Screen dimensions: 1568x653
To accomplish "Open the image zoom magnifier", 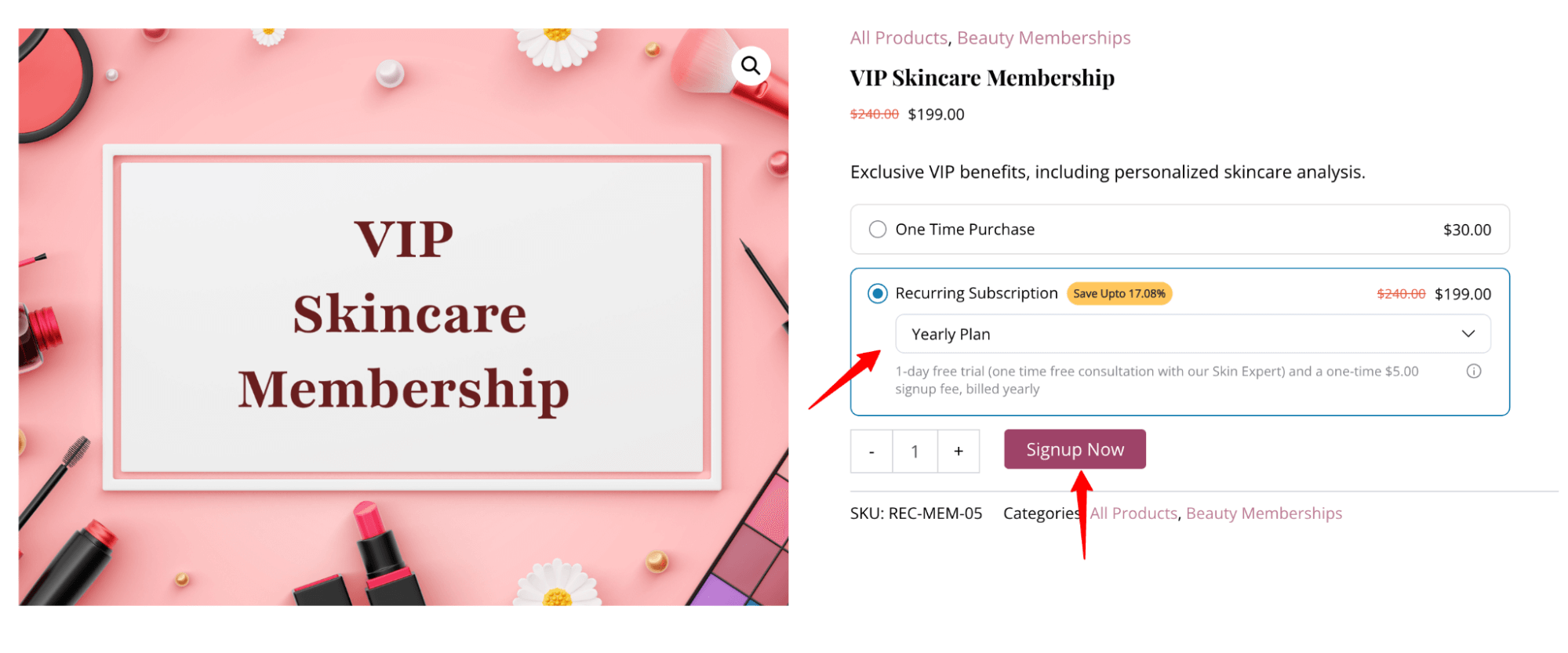I will [x=750, y=66].
